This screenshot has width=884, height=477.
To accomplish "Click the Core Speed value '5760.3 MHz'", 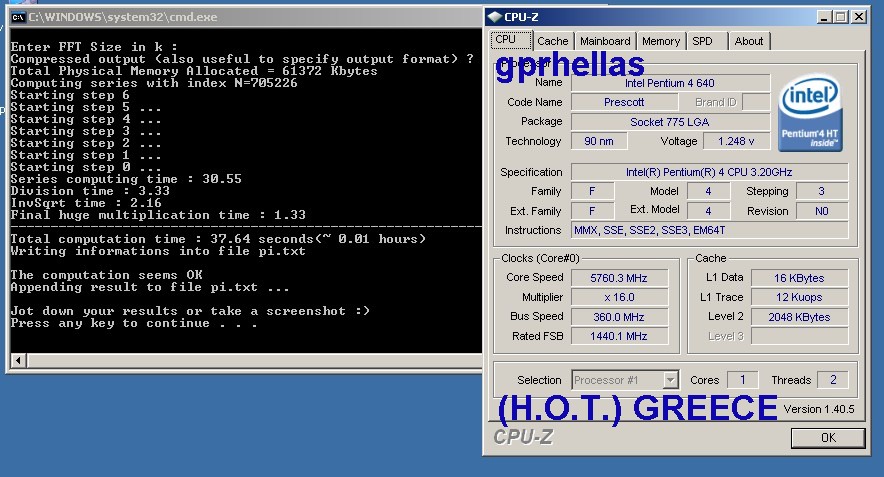I will (619, 278).
